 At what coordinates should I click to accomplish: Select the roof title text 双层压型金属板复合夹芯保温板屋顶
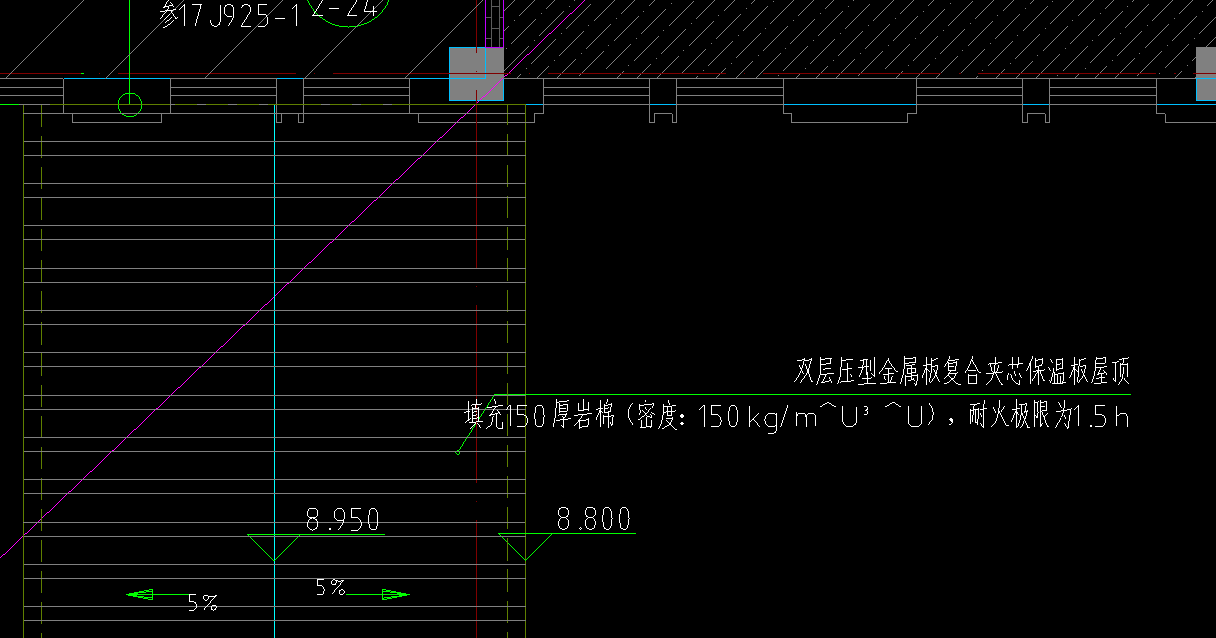click(x=961, y=373)
